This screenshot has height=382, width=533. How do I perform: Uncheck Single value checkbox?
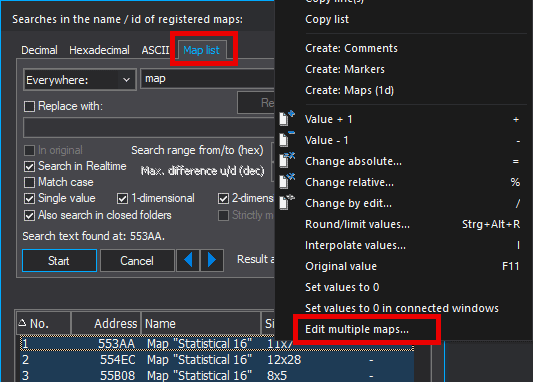tap(30, 198)
